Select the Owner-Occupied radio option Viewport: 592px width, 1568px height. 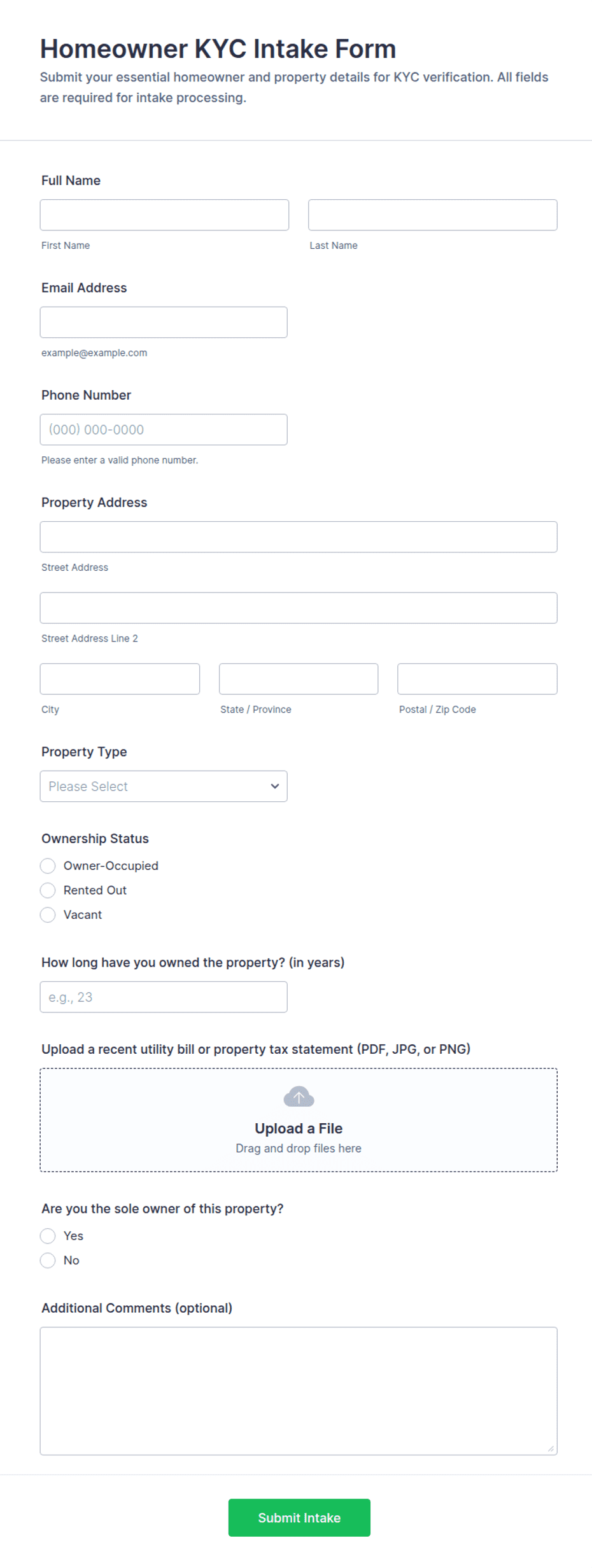coord(48,865)
